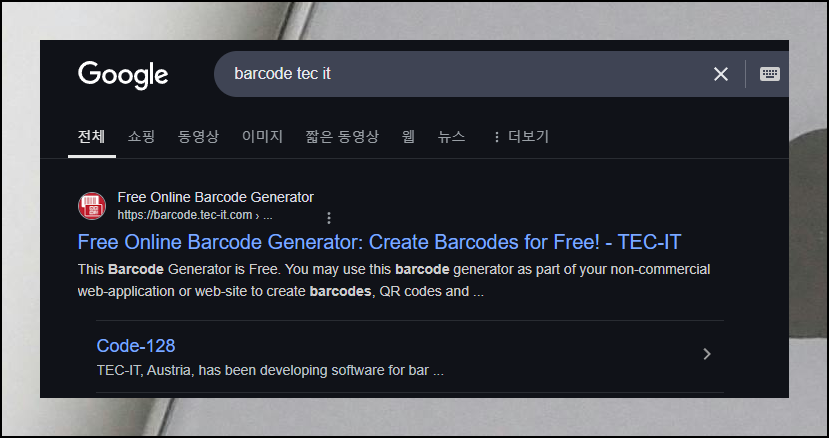The width and height of the screenshot is (829, 438).
Task: Open the on-screen keyboard icon
Action: (769, 74)
